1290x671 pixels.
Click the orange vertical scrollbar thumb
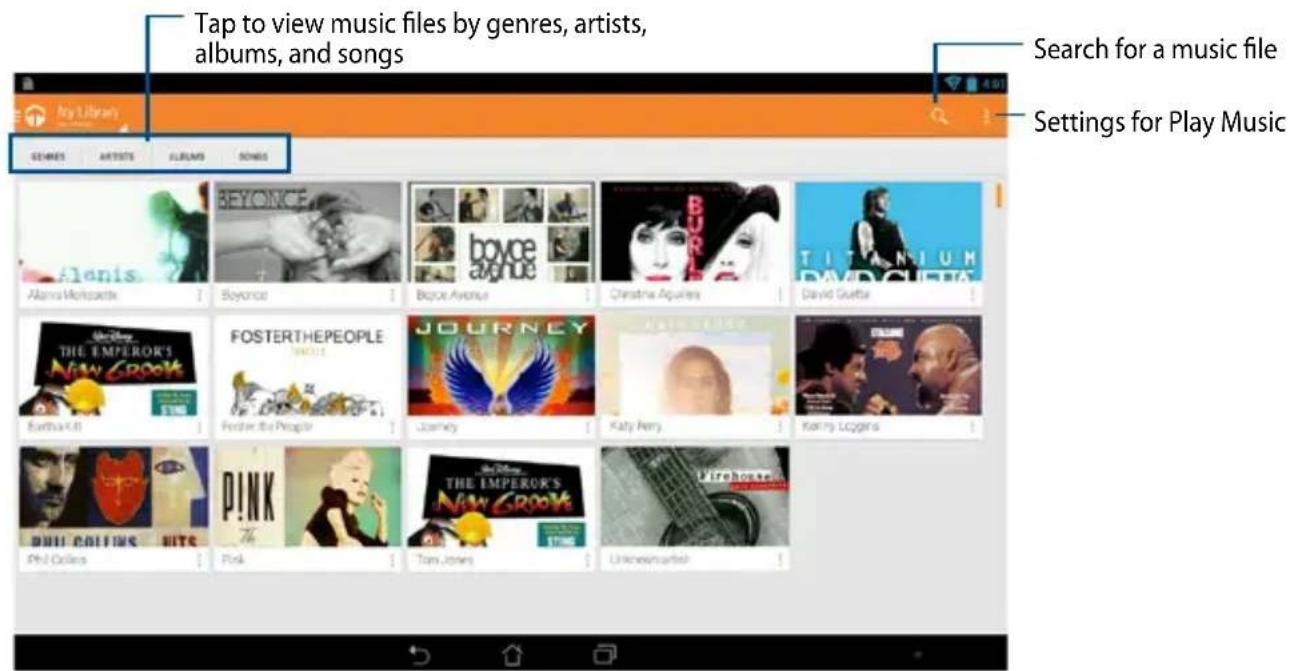pos(998,195)
